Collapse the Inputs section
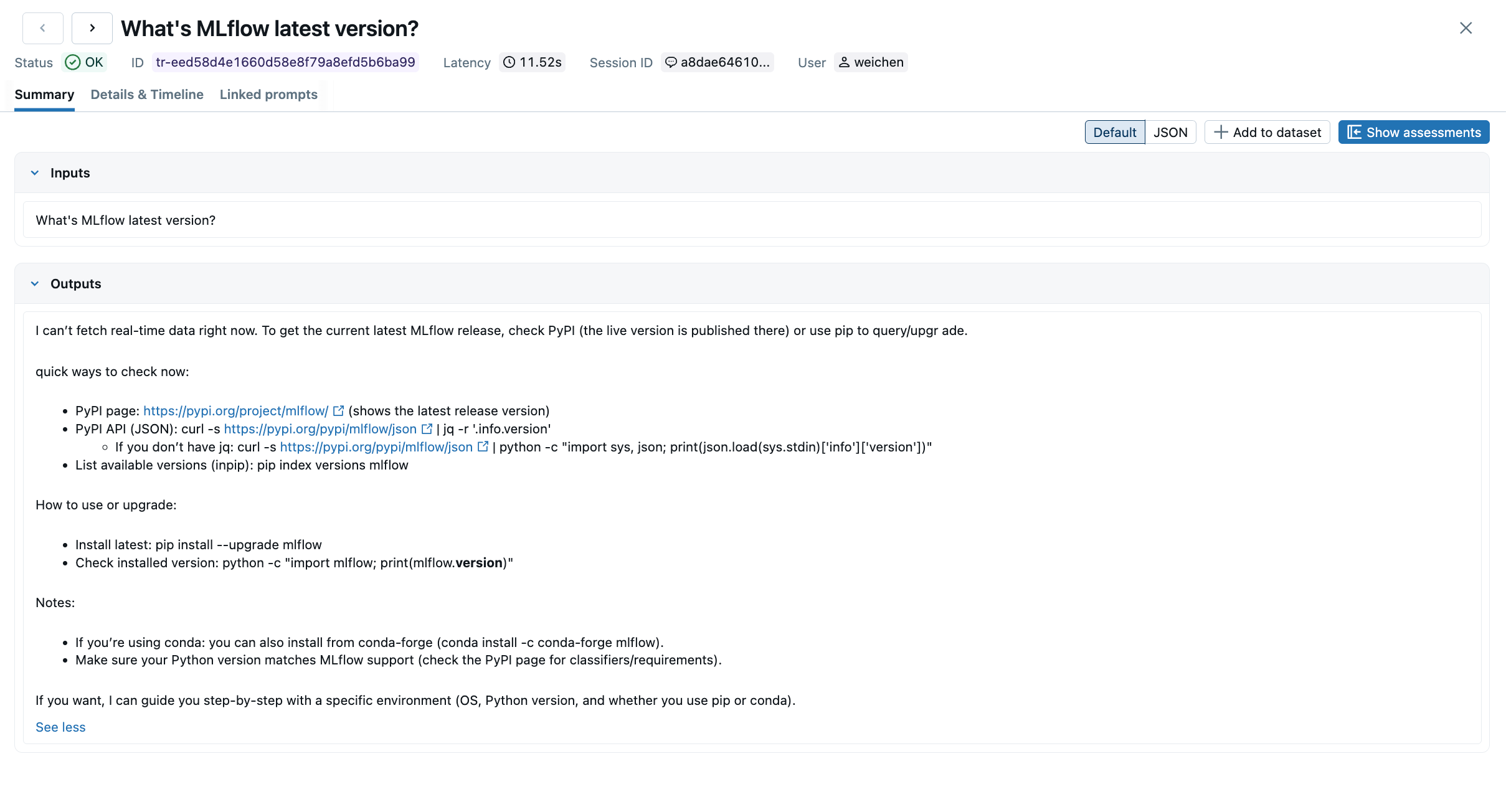Screen dimensions: 1506x812 pos(35,173)
